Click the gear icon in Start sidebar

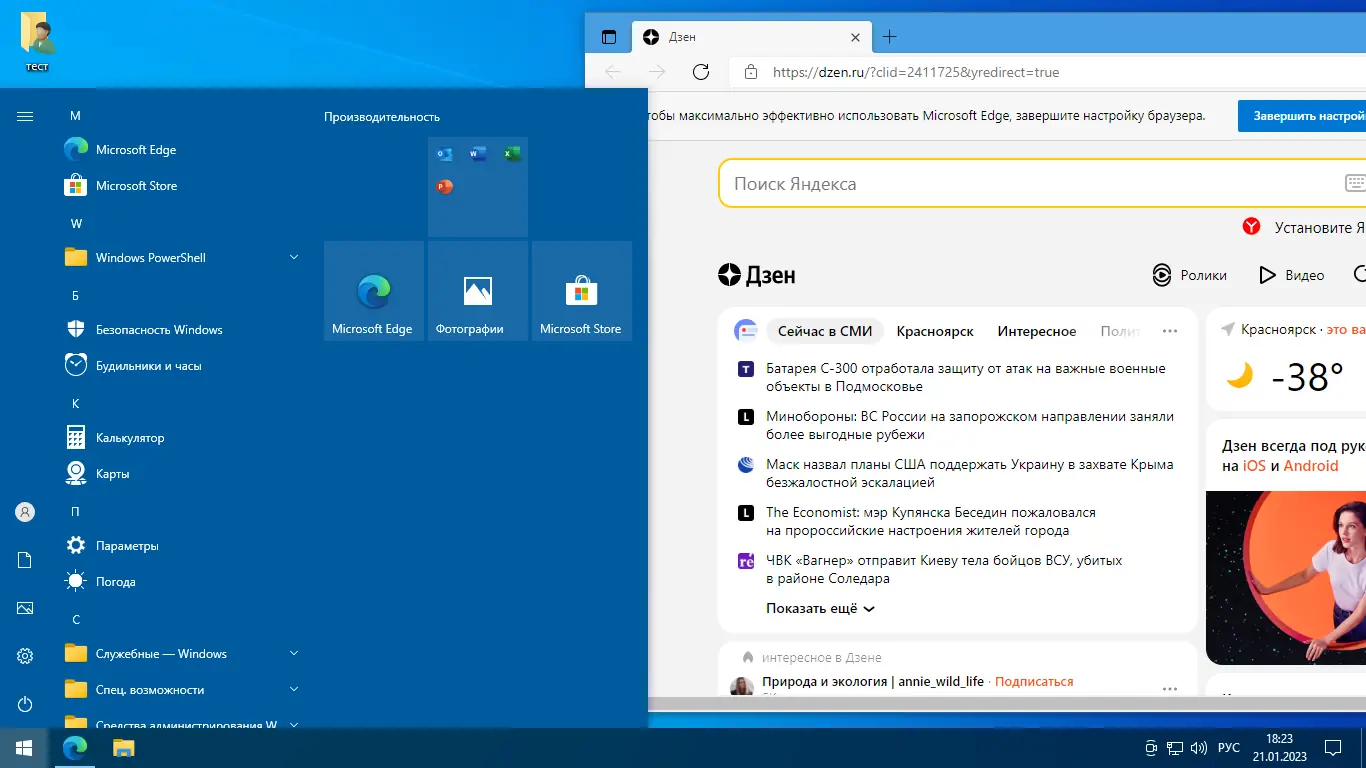click(x=25, y=656)
